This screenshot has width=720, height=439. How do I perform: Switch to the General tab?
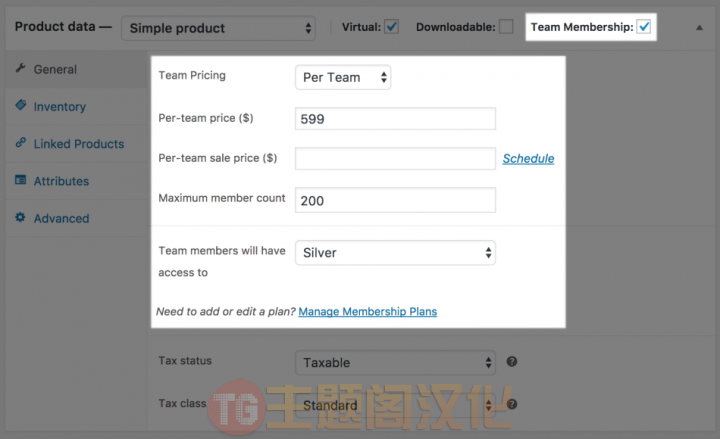(x=76, y=69)
